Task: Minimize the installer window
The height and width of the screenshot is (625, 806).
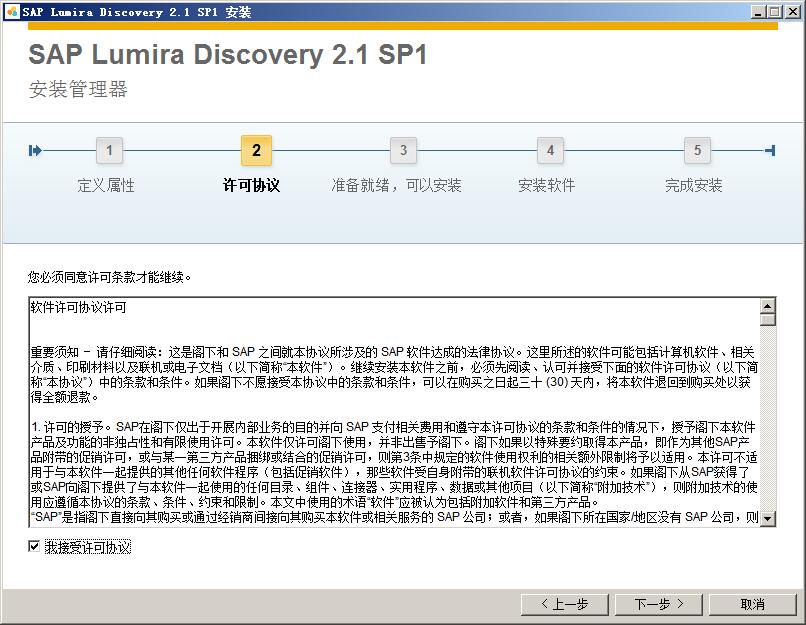Action: point(757,12)
